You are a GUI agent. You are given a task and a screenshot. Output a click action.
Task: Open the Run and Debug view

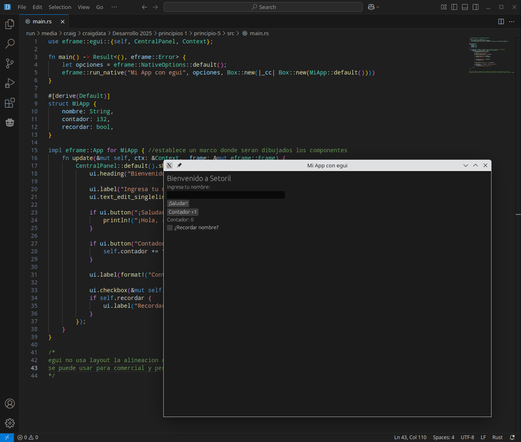tap(10, 83)
